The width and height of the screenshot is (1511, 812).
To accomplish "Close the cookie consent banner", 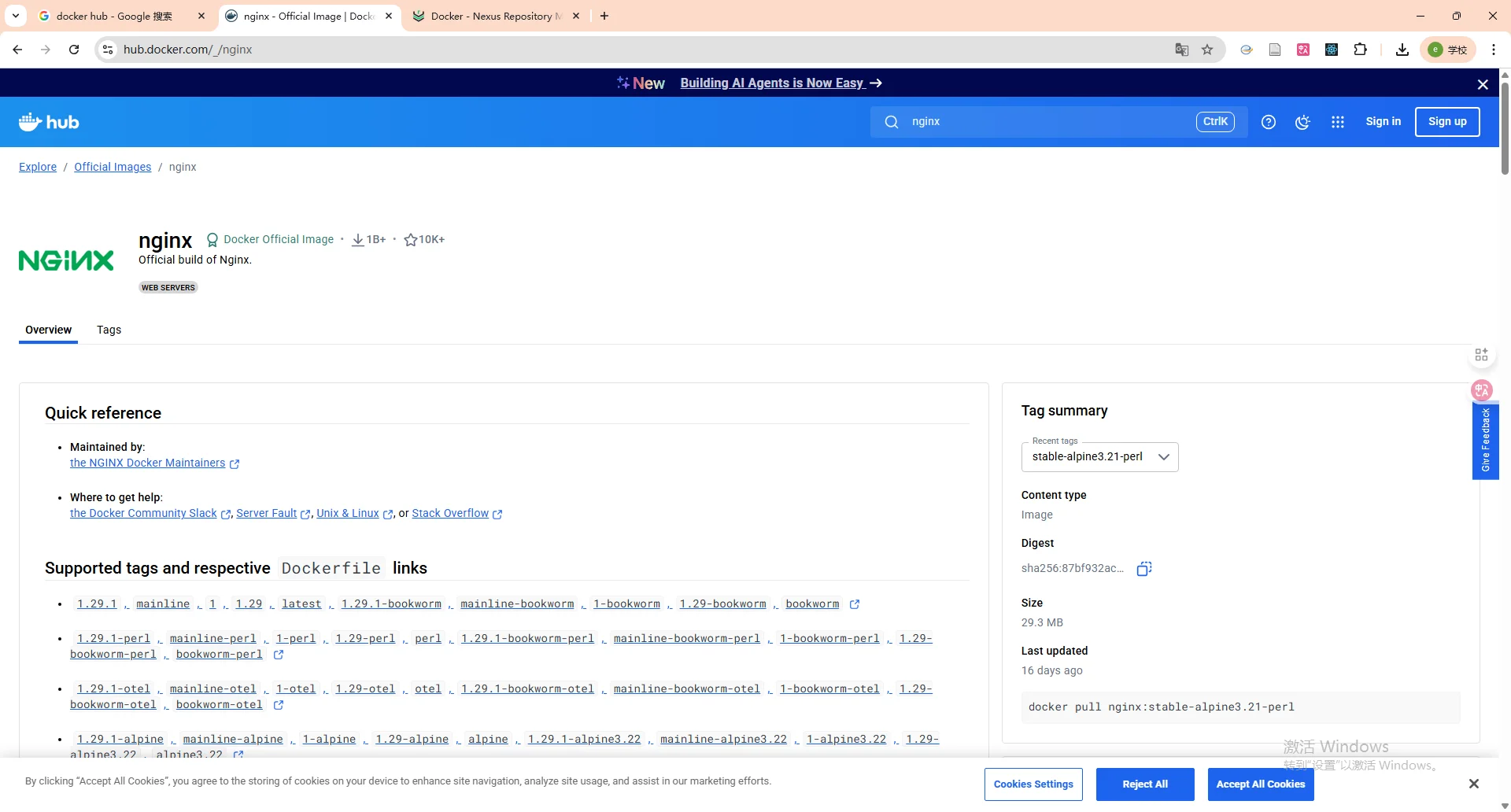I will click(1473, 784).
